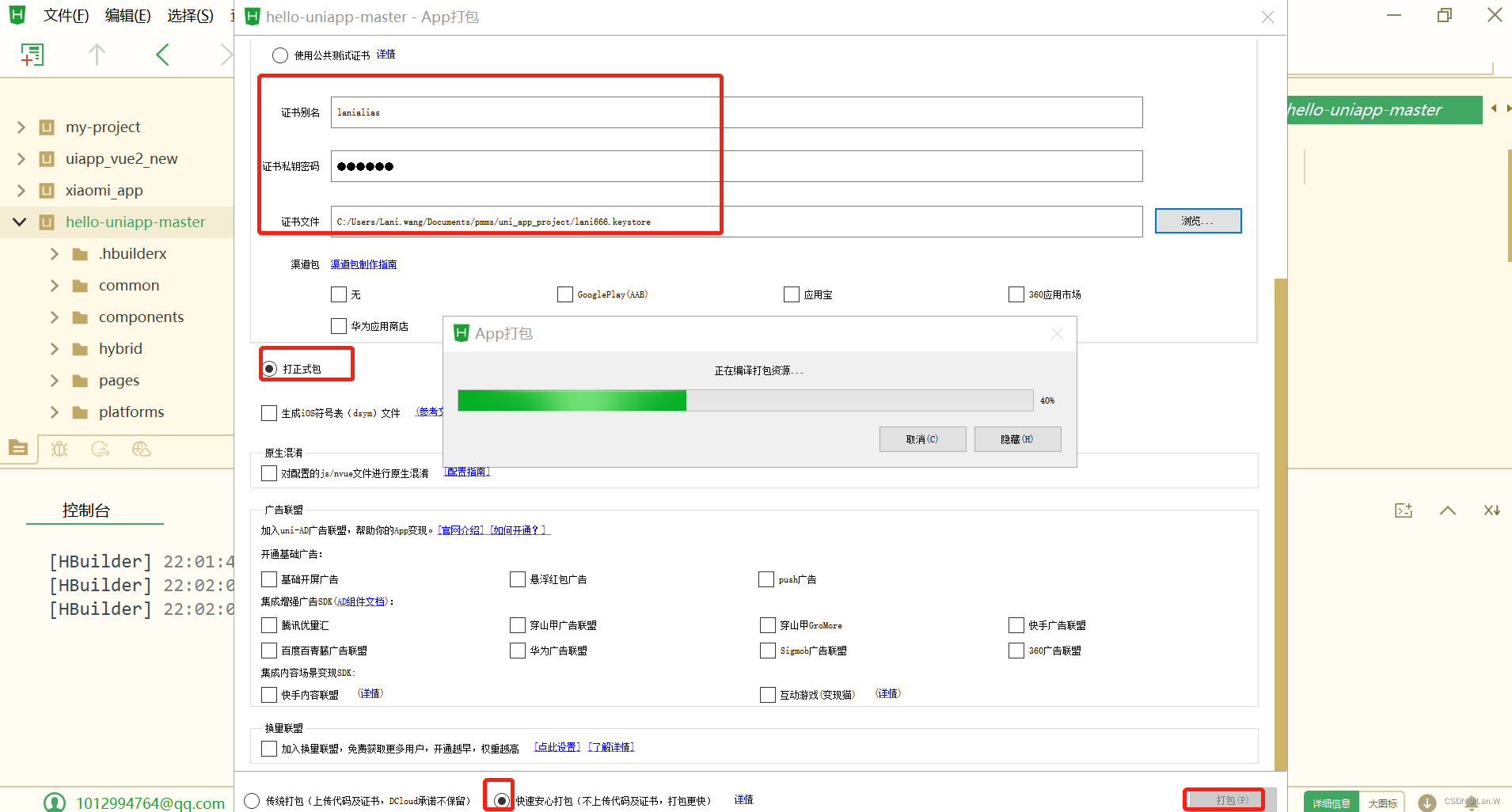Click the 证书私钥密码 password field

click(736, 166)
